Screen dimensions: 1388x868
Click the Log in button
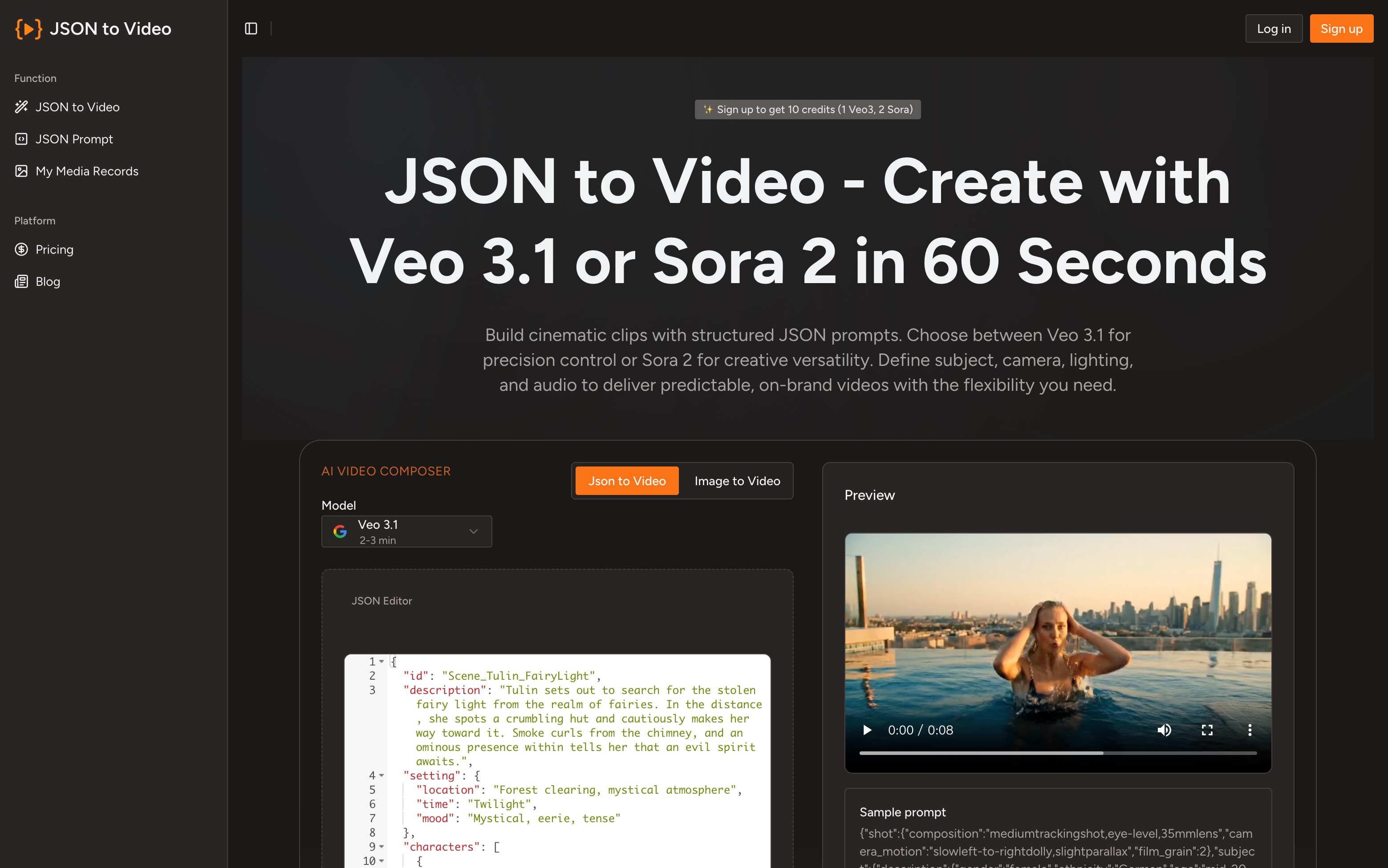pyautogui.click(x=1273, y=28)
